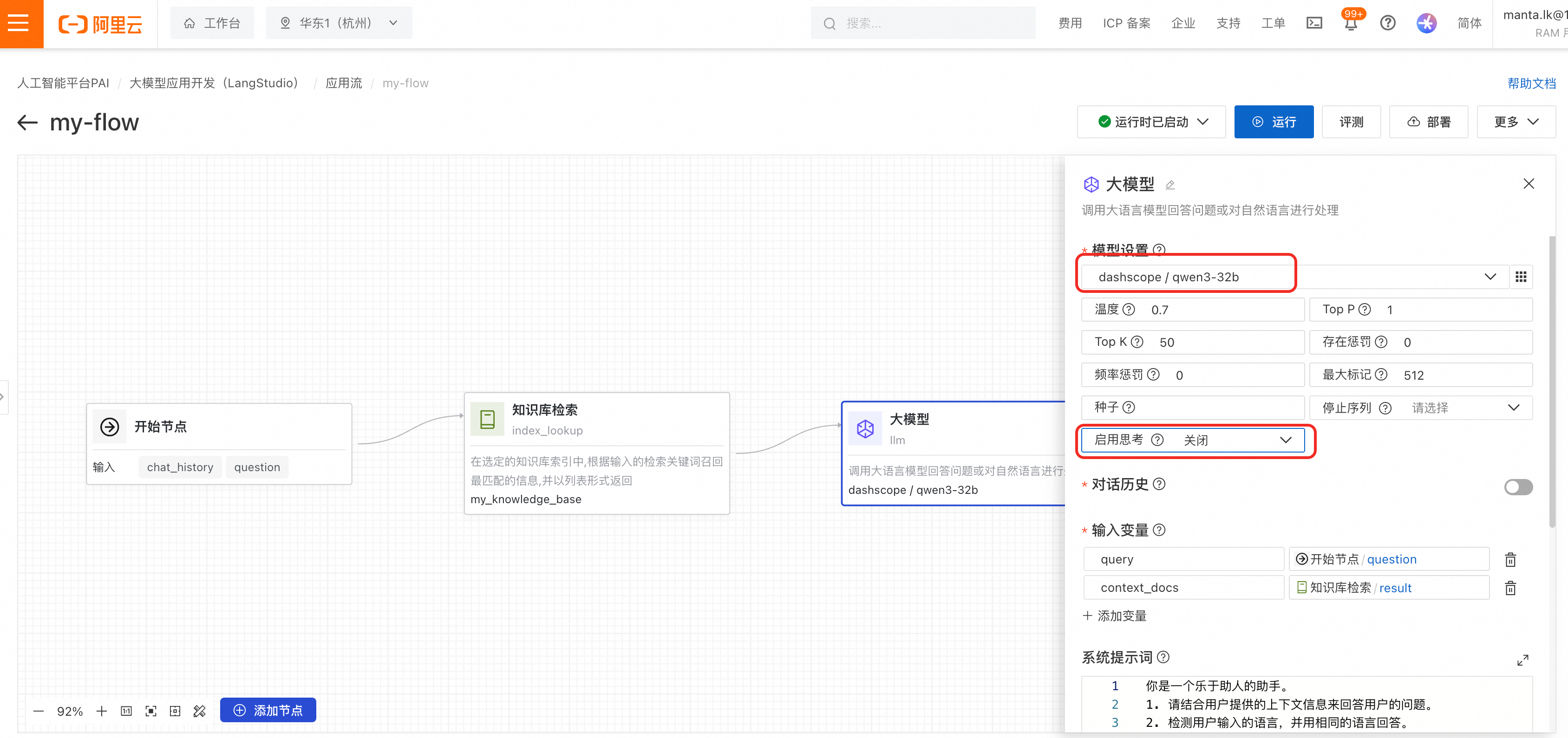Screen dimensions: 1568x738
Task: Toggle the 对话历史 switch on
Action: click(x=1518, y=487)
